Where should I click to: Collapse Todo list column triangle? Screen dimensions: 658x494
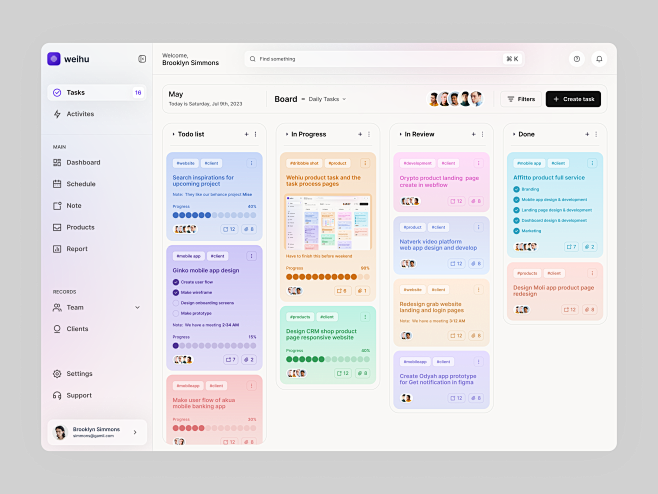coord(173,134)
